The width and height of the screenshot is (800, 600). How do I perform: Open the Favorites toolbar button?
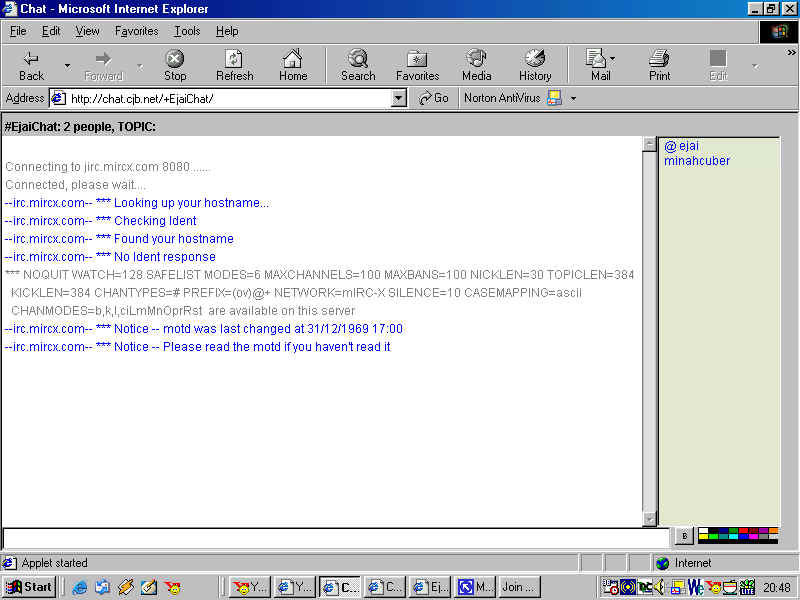point(417,65)
